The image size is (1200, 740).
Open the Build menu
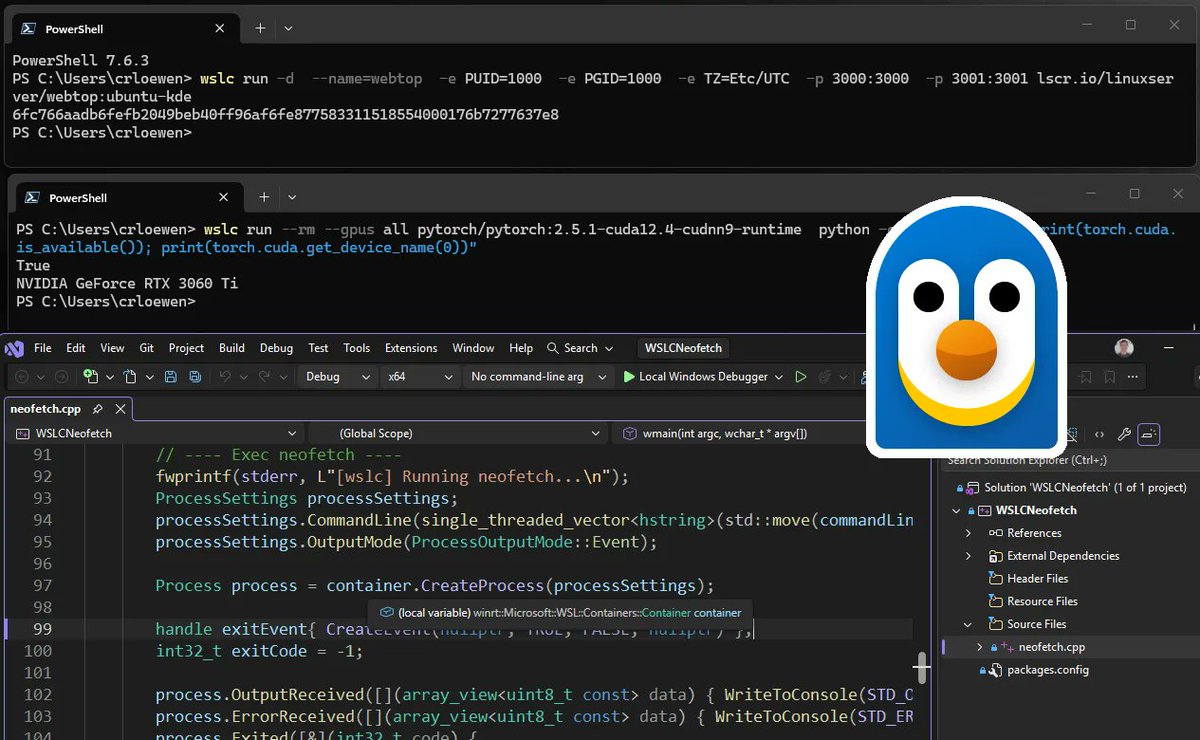pos(232,348)
